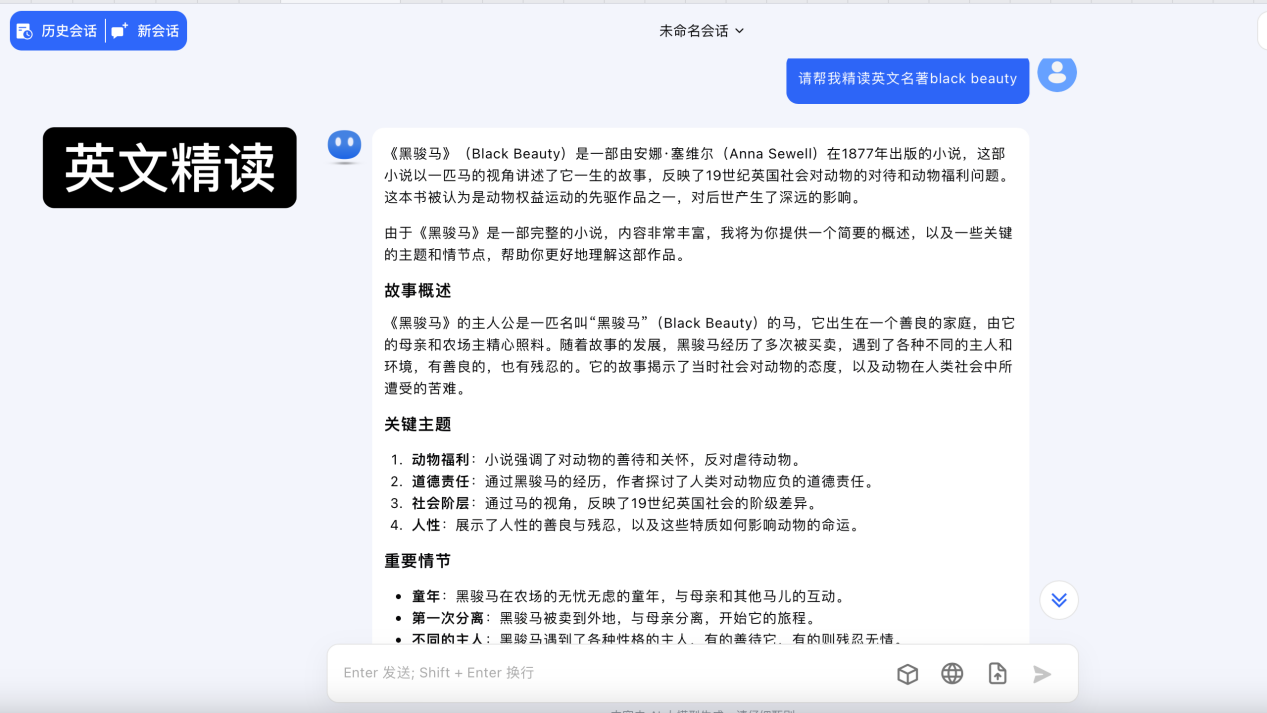This screenshot has width=1267, height=713.
Task: Click the chevron next to 未命名会话
Action: (x=740, y=31)
